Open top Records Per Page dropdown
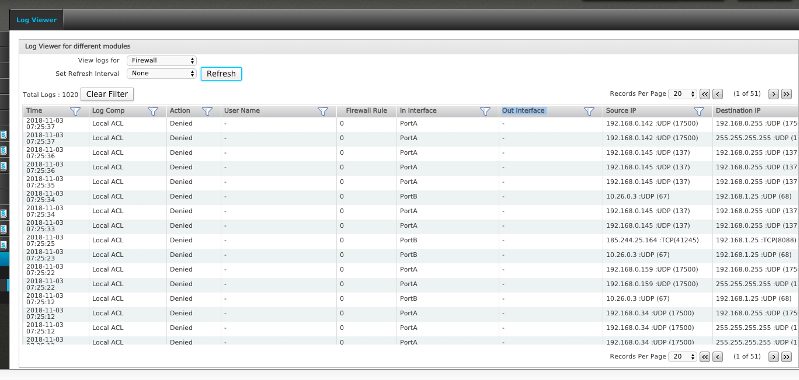The image size is (799, 380). (682, 94)
